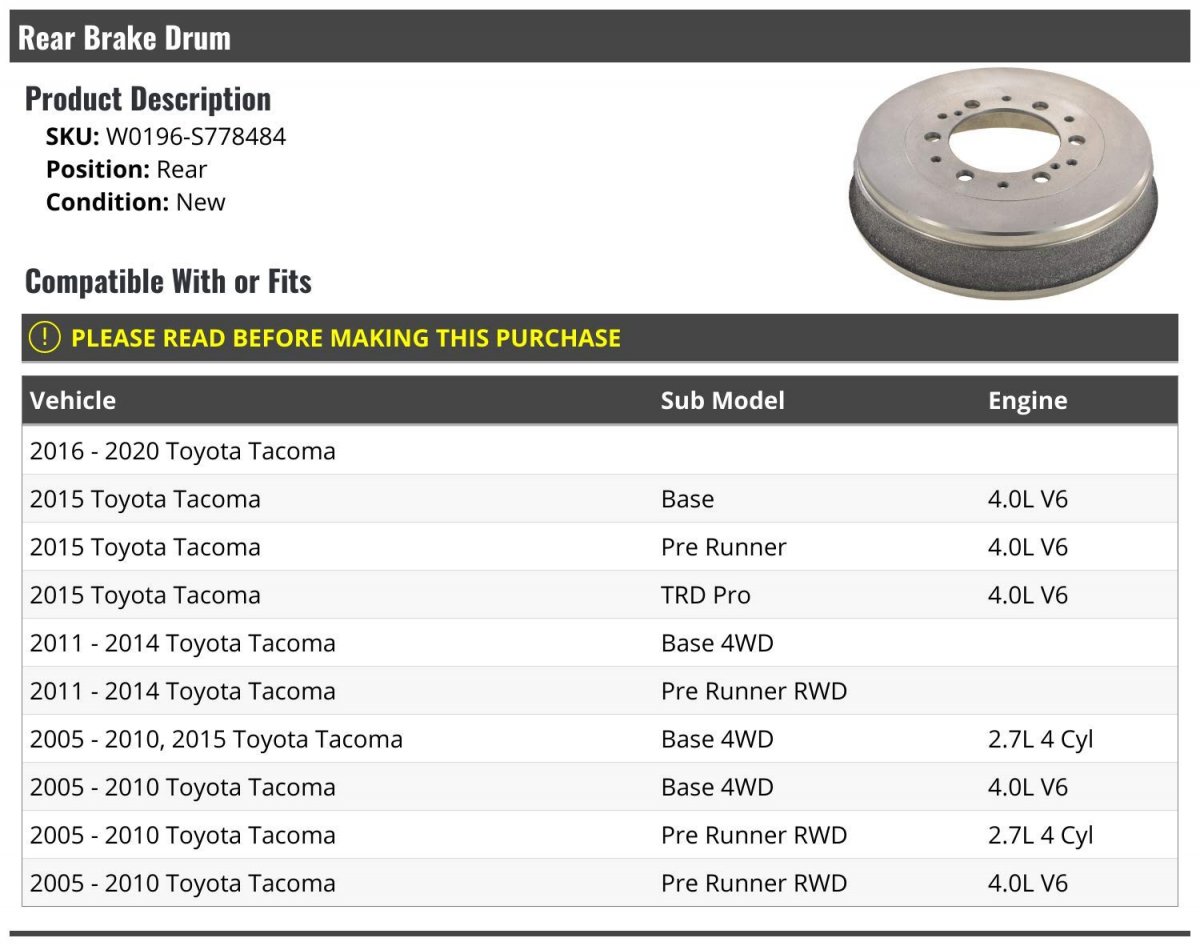Click the warning exclamation icon
This screenshot has width=1200, height=946.
tap(45, 338)
